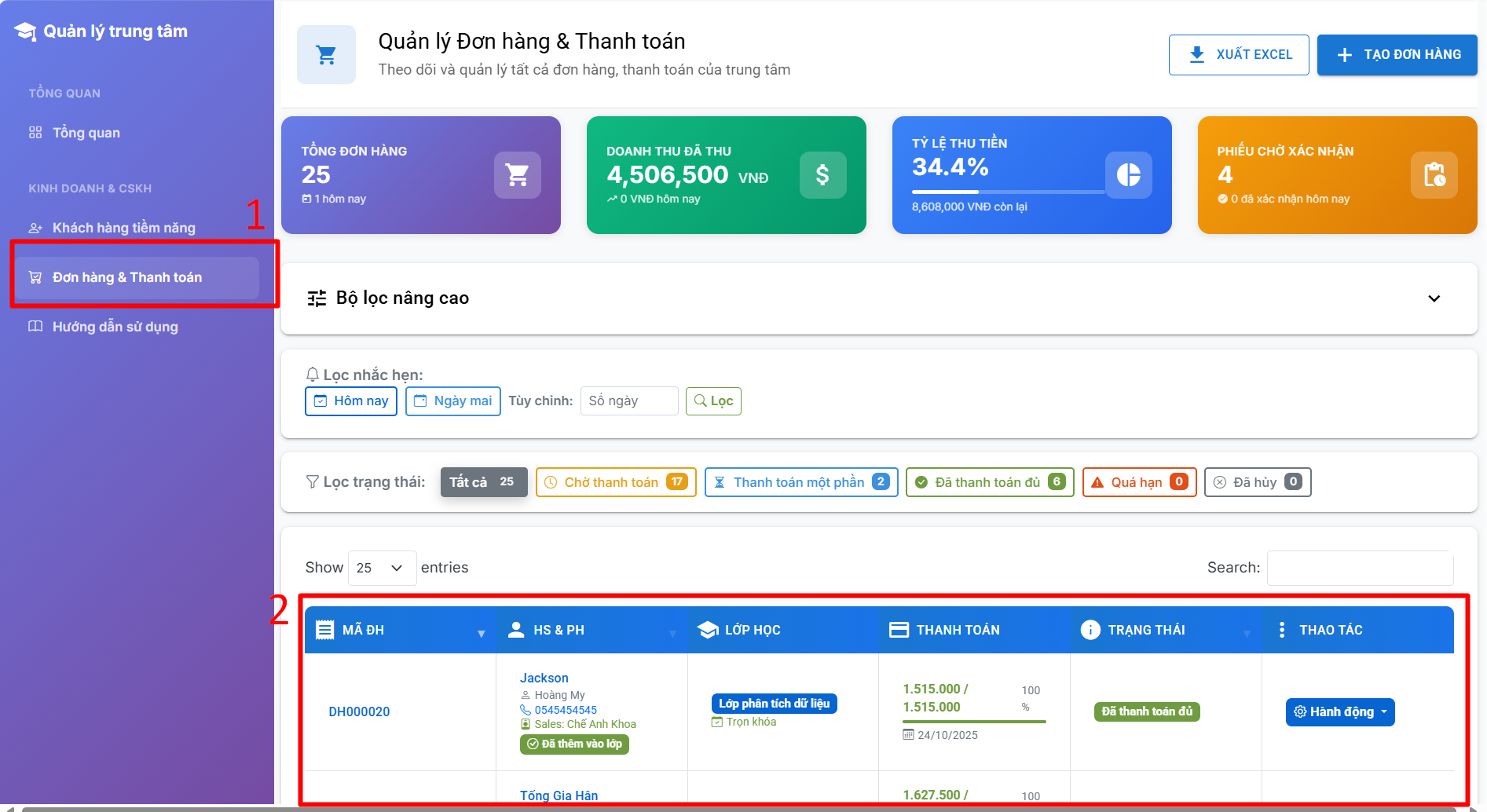Toggle the Quá hạn status filter
The image size is (1487, 812).
tap(1138, 482)
